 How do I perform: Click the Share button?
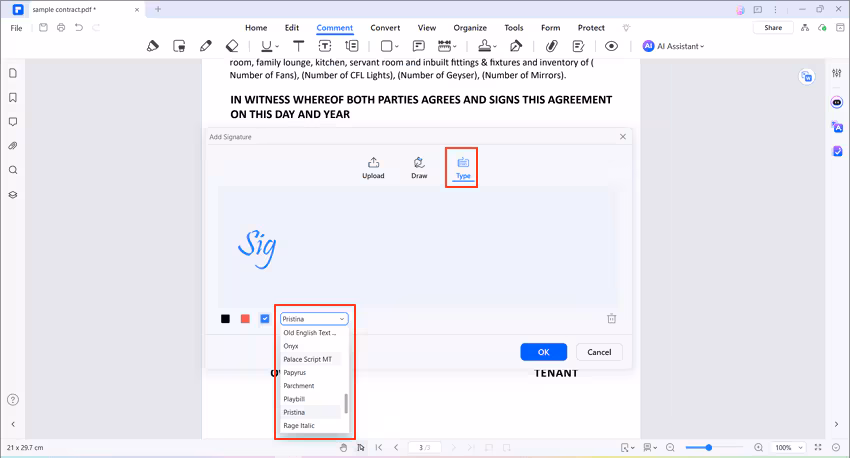point(773,28)
